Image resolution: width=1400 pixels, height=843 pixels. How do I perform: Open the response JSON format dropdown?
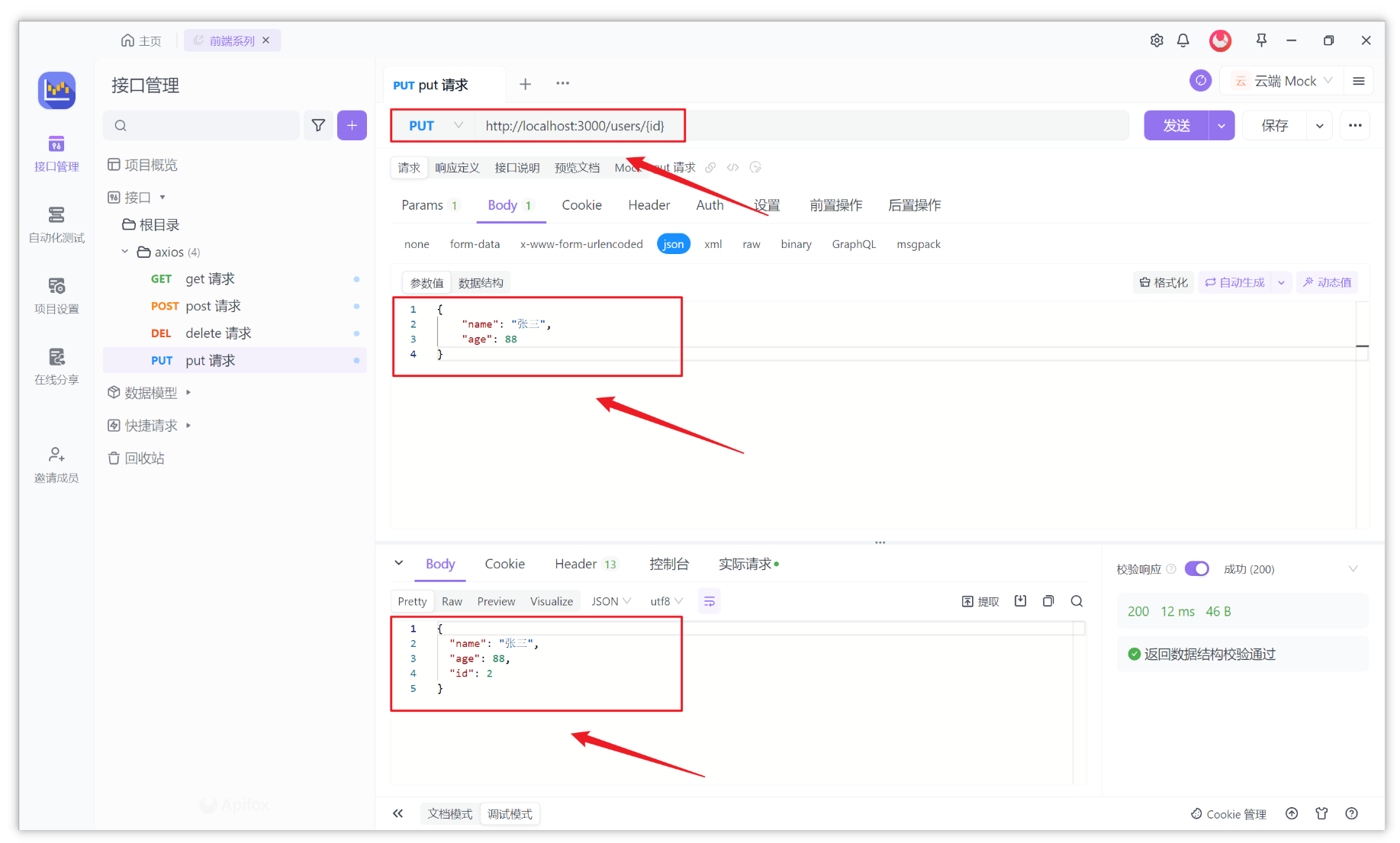[611, 601]
